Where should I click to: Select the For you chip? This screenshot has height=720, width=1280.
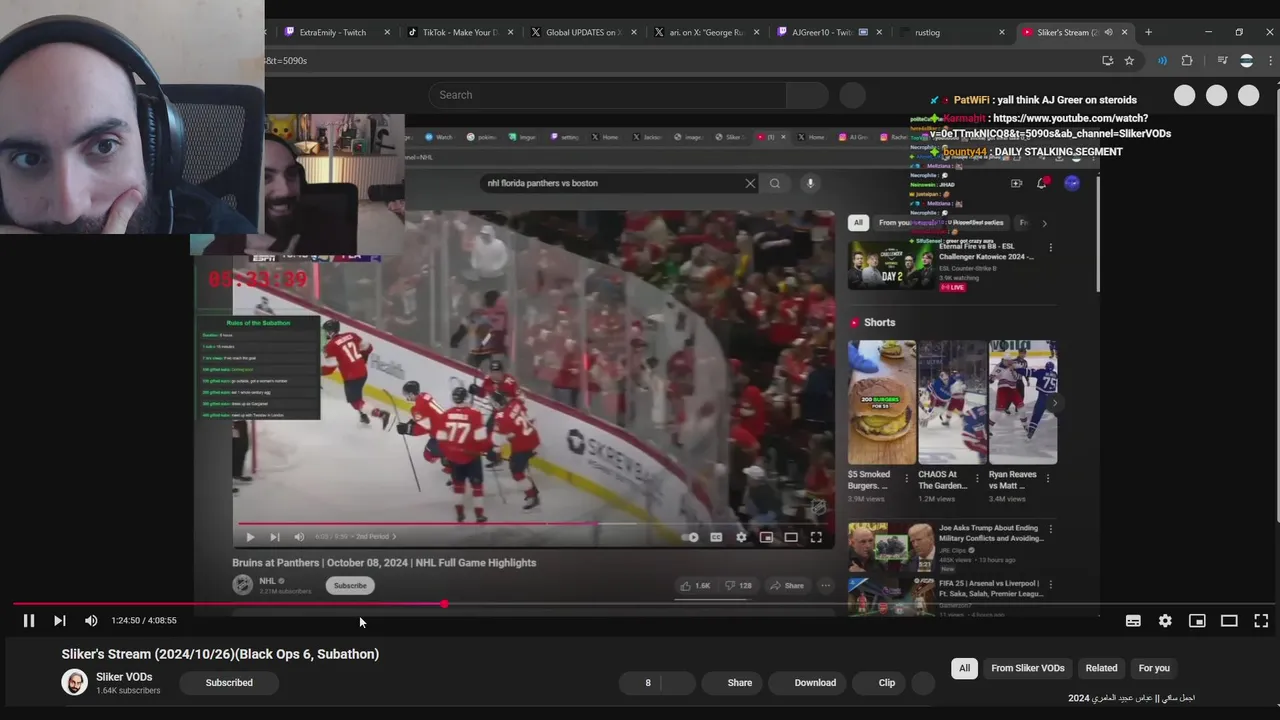coord(1154,668)
